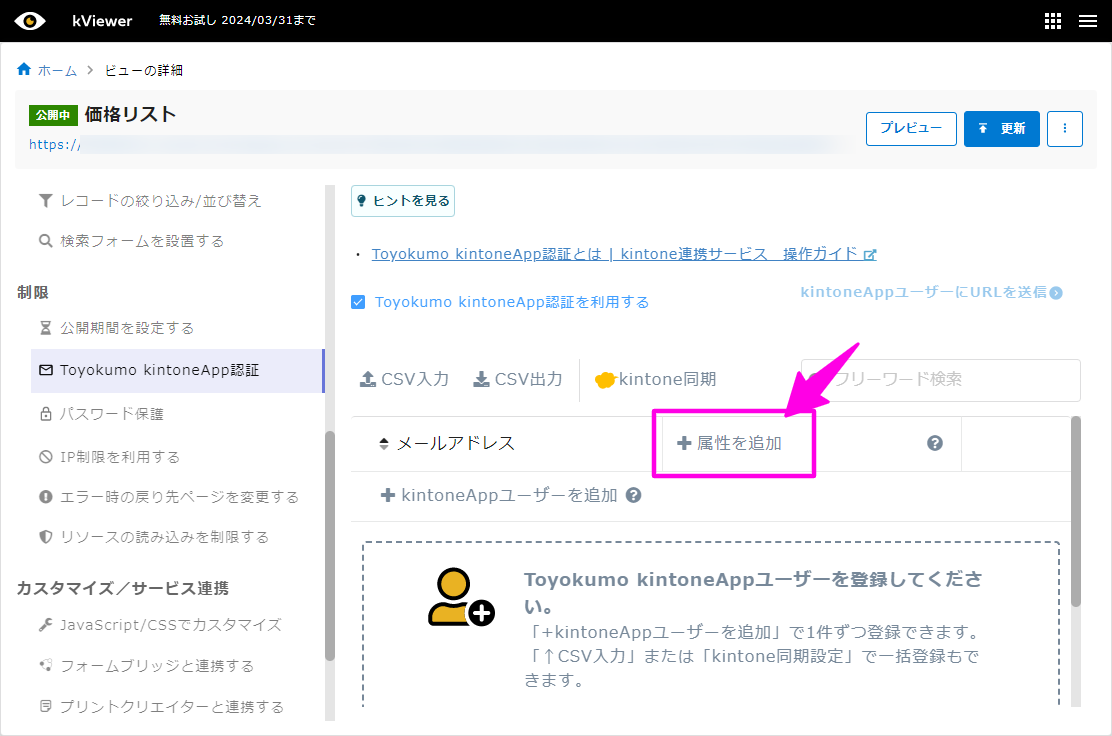The width and height of the screenshot is (1112, 736).
Task: Open the hamburger menu icon
Action: pyautogui.click(x=1089, y=20)
